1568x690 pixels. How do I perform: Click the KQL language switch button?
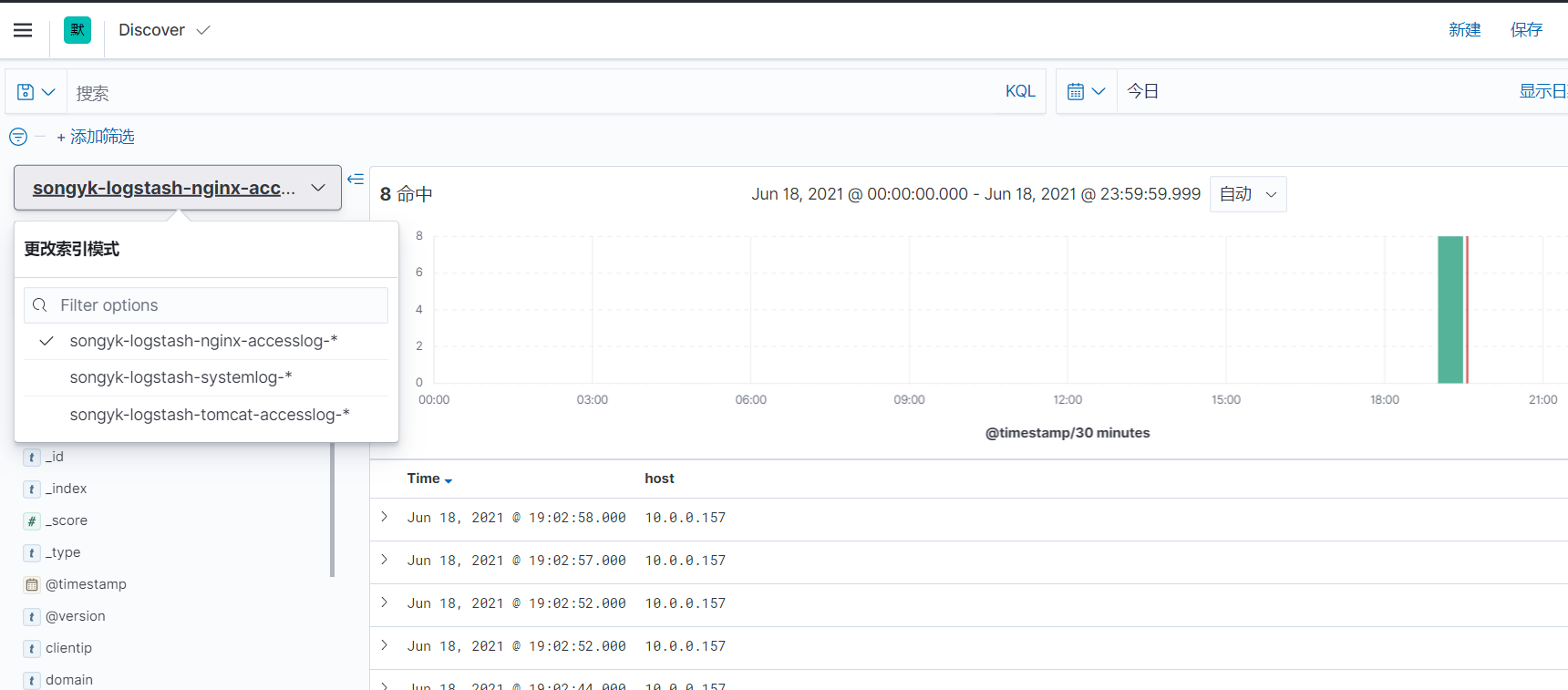pos(1020,91)
